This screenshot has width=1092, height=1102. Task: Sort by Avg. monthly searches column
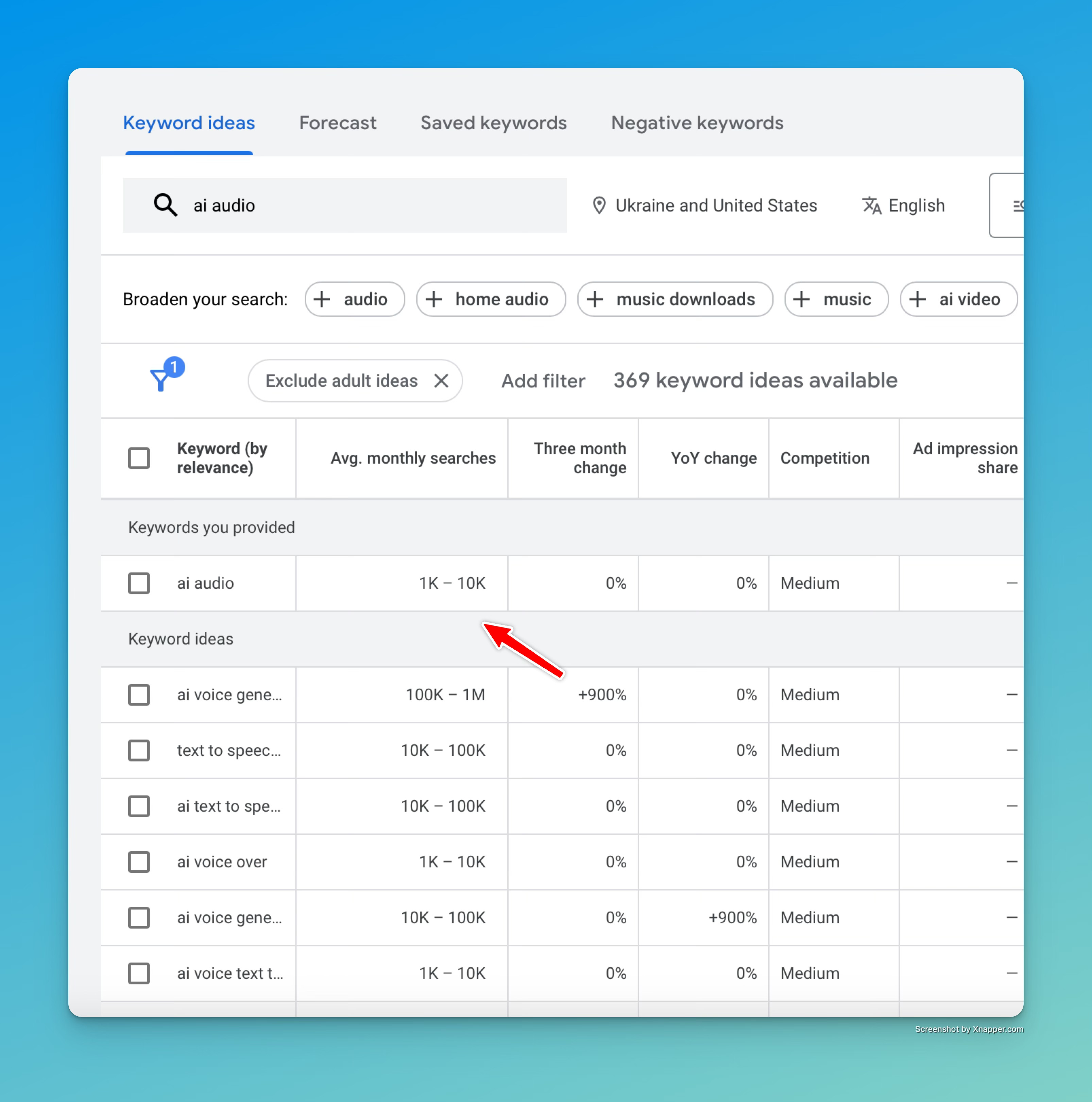coord(412,458)
